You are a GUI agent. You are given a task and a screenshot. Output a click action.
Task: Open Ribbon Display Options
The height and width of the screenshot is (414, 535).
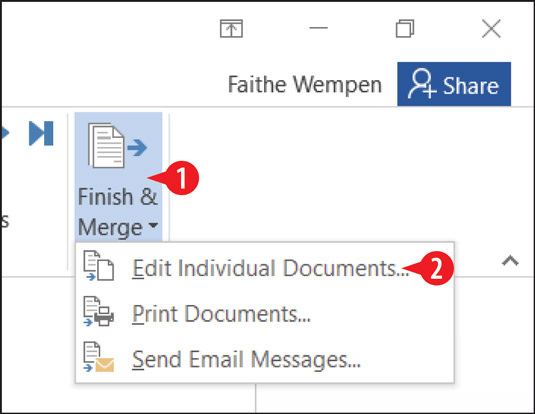[231, 28]
